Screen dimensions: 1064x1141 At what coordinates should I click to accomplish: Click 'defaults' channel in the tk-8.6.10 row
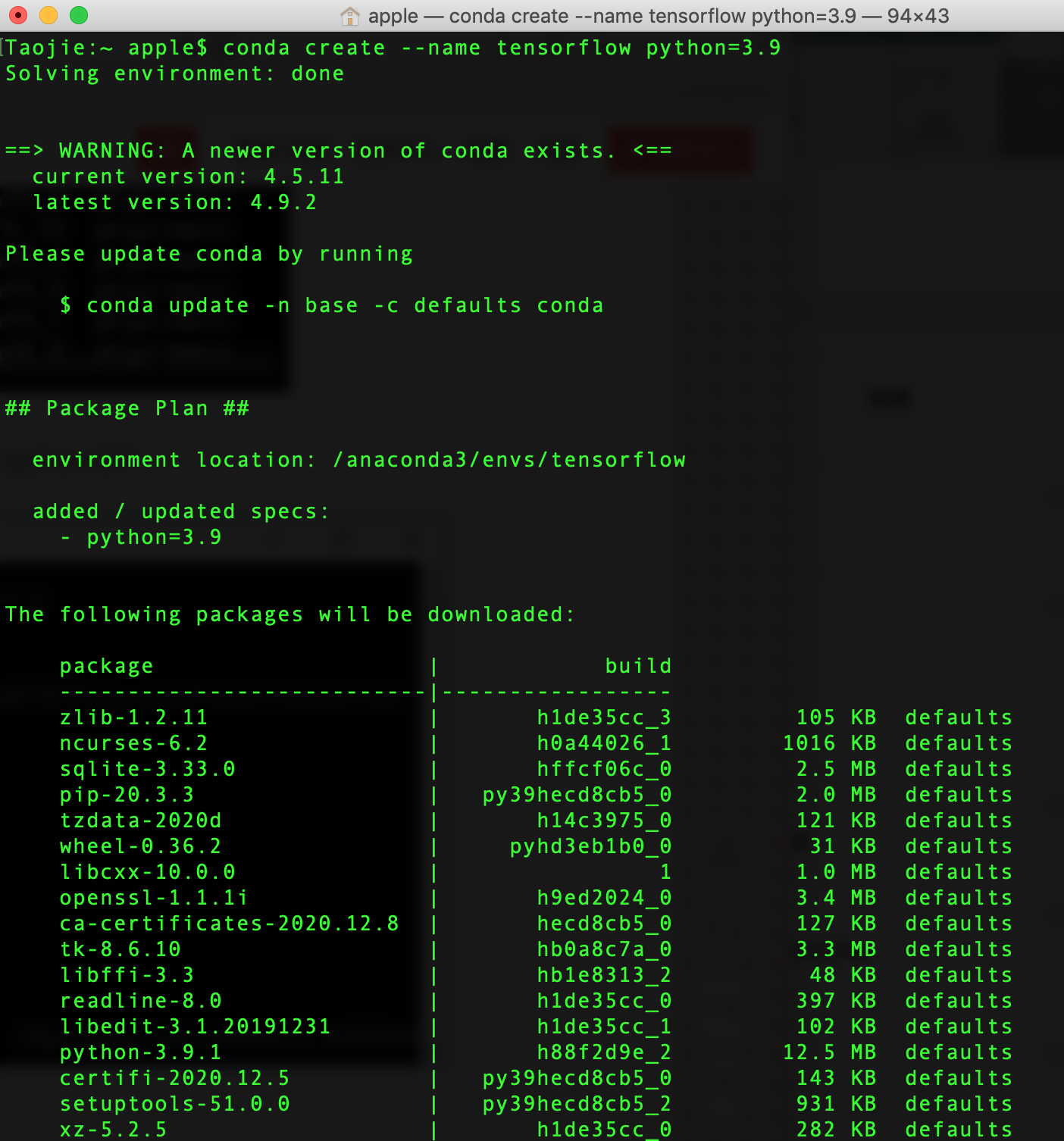tap(959, 949)
